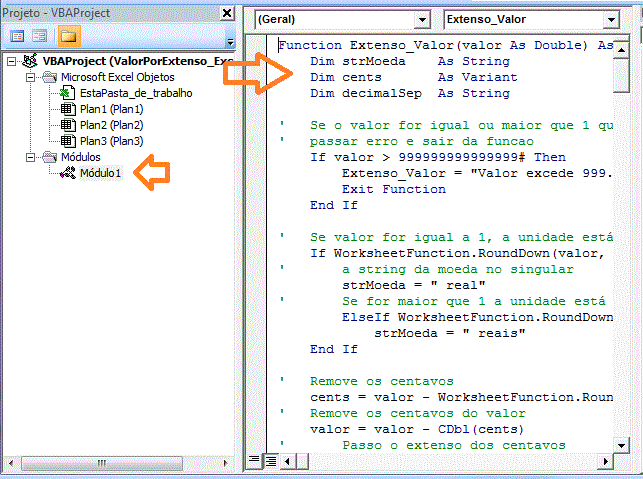Select Microsoft Excel Objetos folder icon
The width and height of the screenshot is (643, 479).
click(x=50, y=77)
